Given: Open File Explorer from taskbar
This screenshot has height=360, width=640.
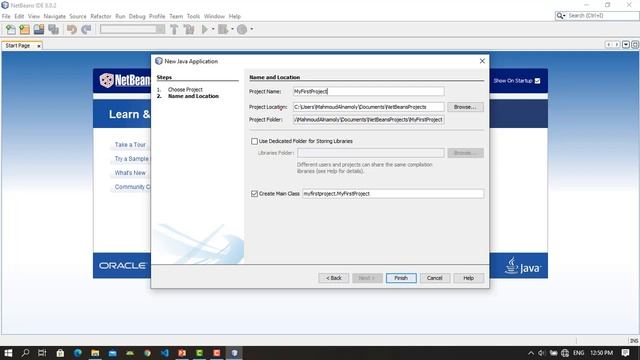Looking at the screenshot, I should point(95,353).
